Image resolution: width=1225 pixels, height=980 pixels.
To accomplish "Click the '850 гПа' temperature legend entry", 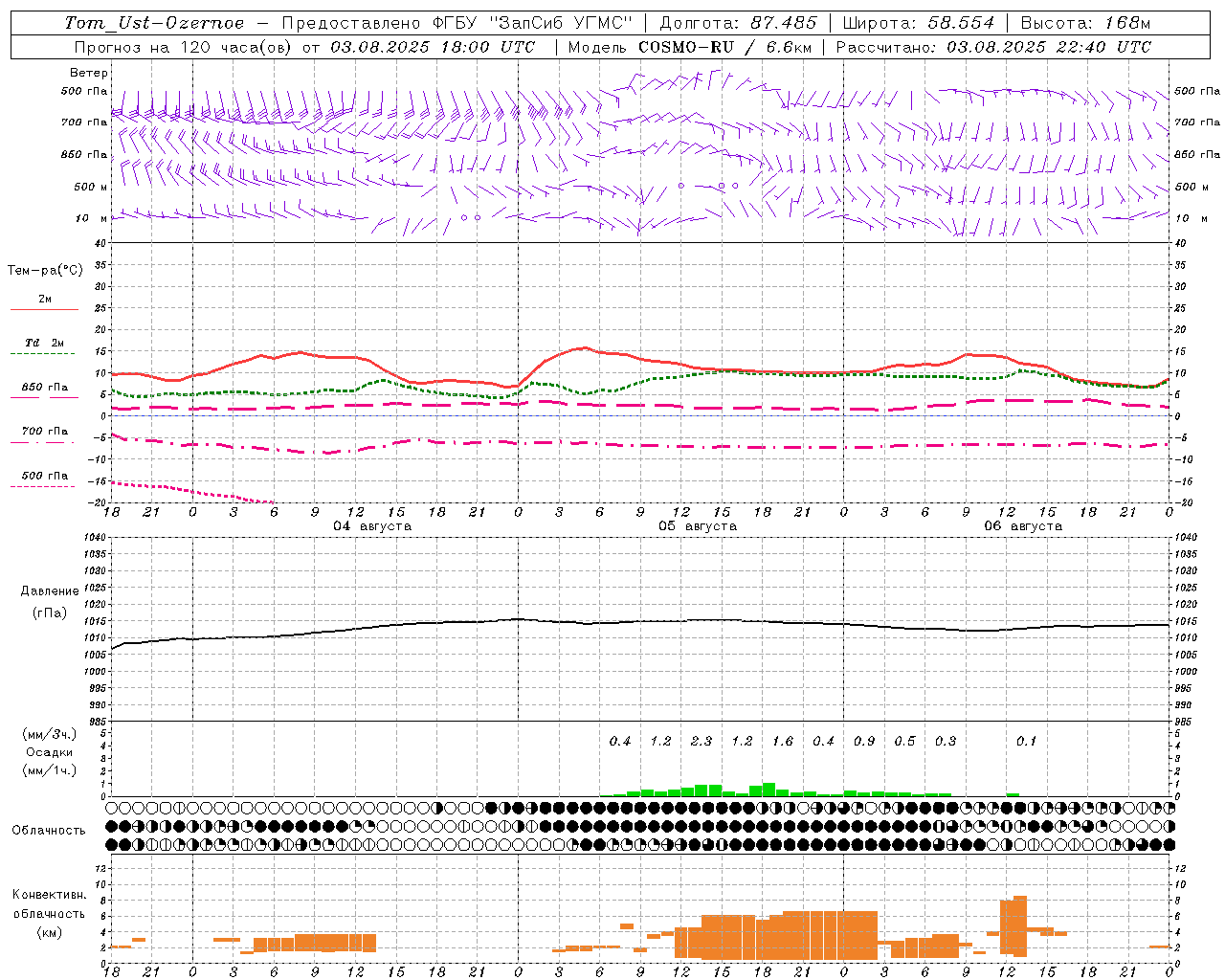I will pos(45,388).
